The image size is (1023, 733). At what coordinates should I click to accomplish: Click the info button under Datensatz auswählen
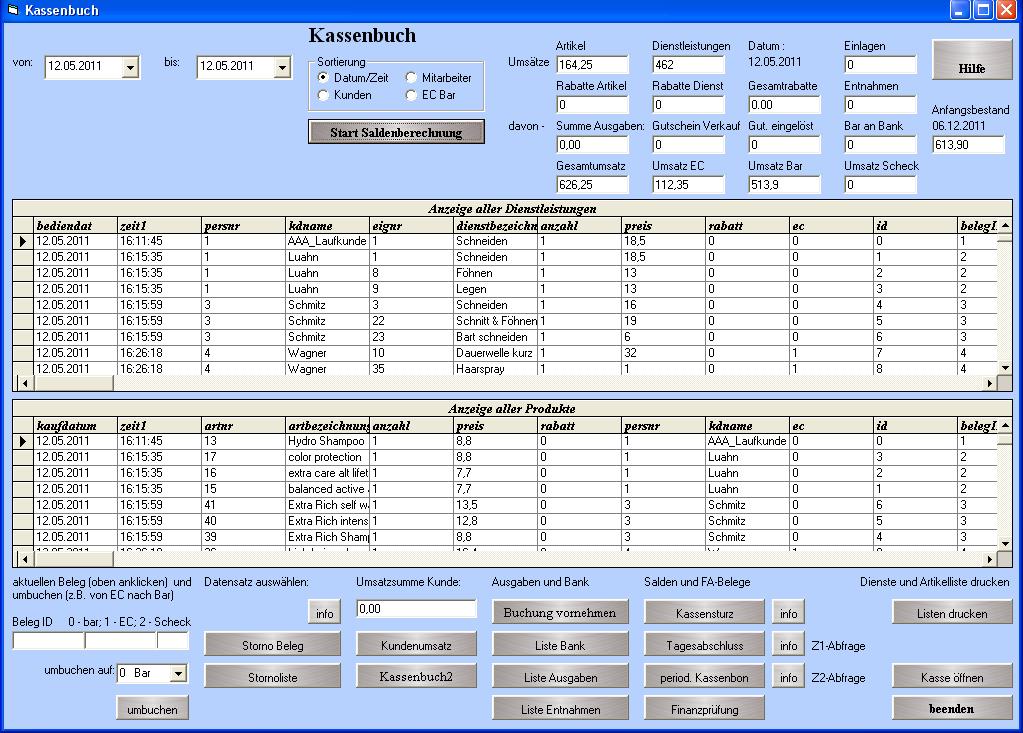[x=324, y=613]
